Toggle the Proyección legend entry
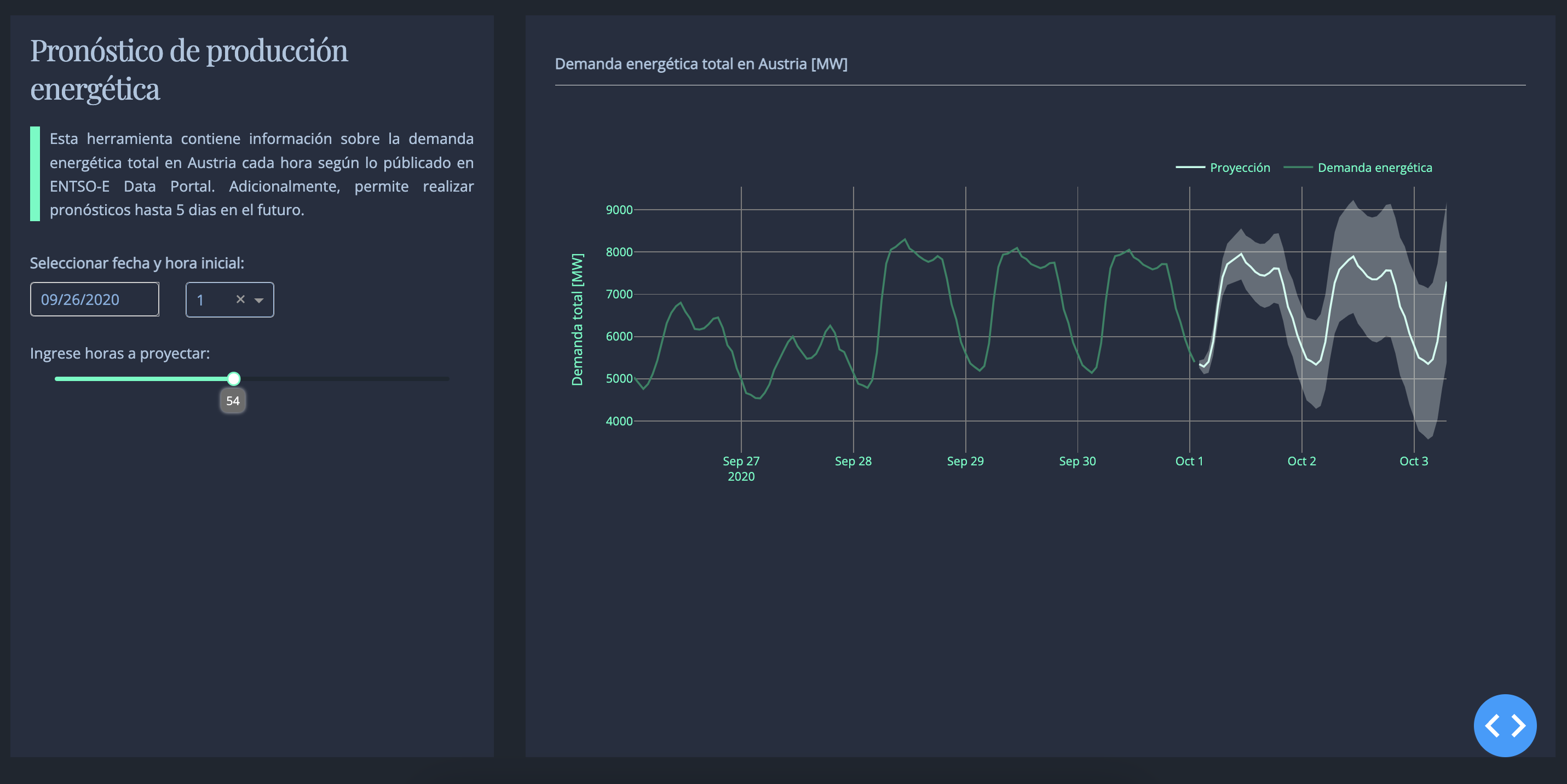The height and width of the screenshot is (784, 1567). pos(1223,168)
